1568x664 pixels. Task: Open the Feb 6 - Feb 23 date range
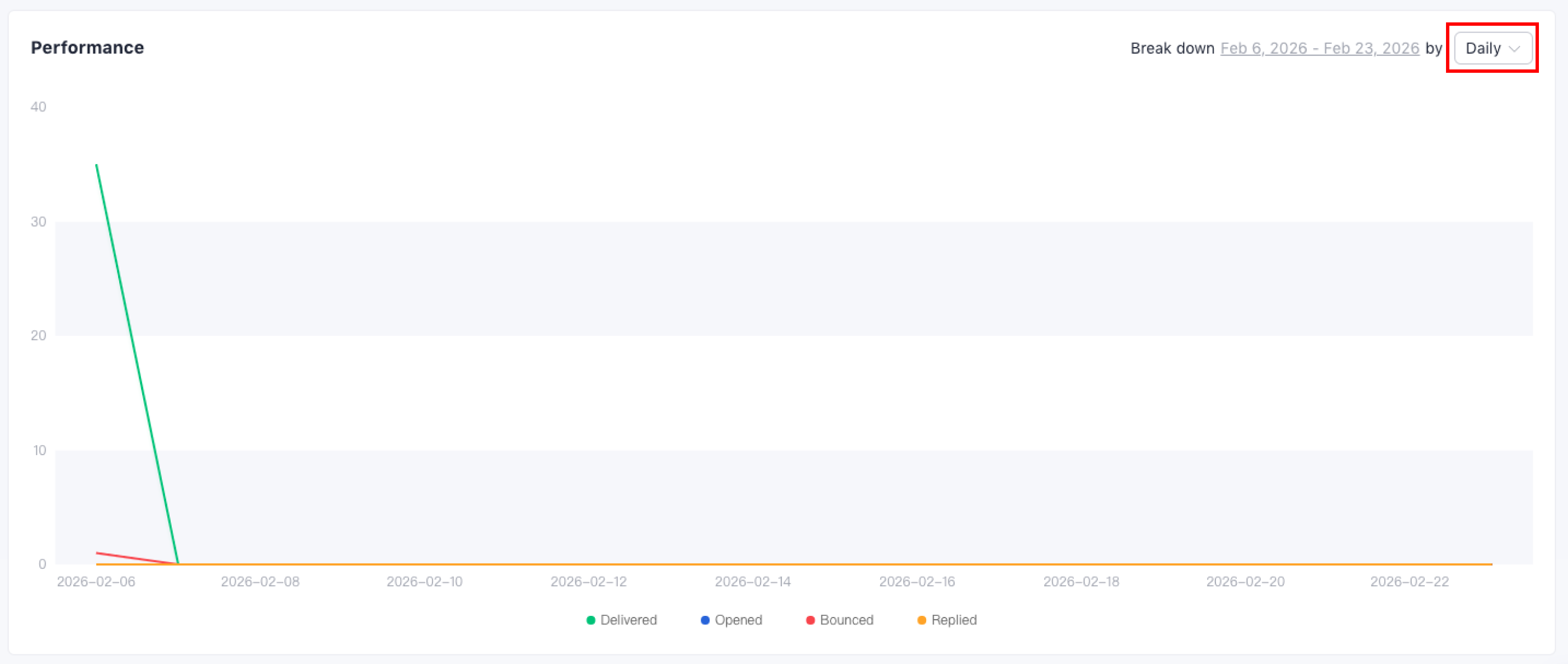pos(1319,48)
